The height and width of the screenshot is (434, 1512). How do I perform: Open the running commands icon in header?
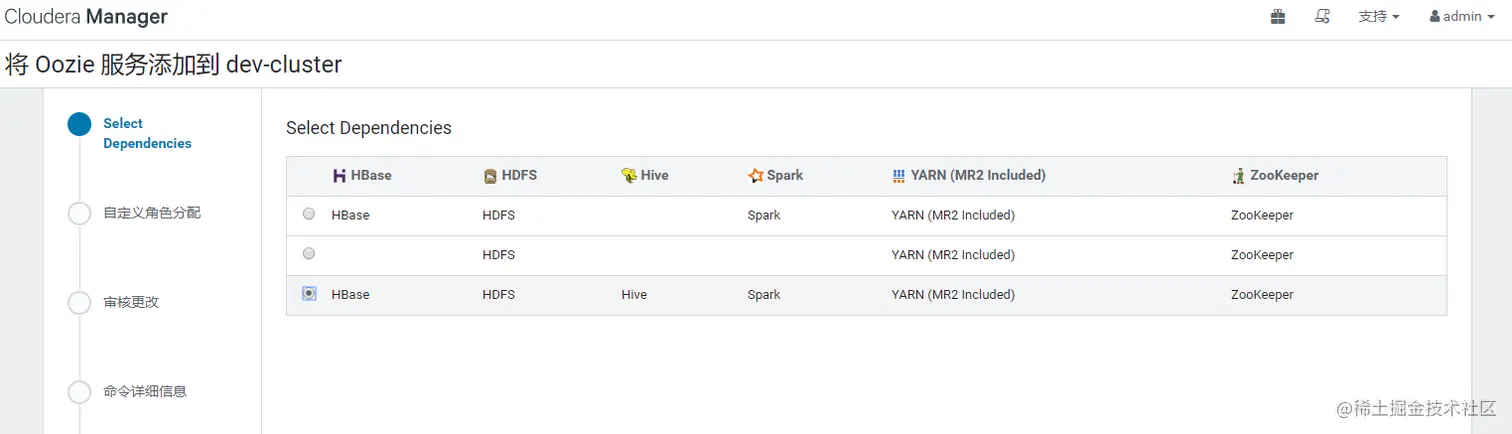click(x=1322, y=16)
